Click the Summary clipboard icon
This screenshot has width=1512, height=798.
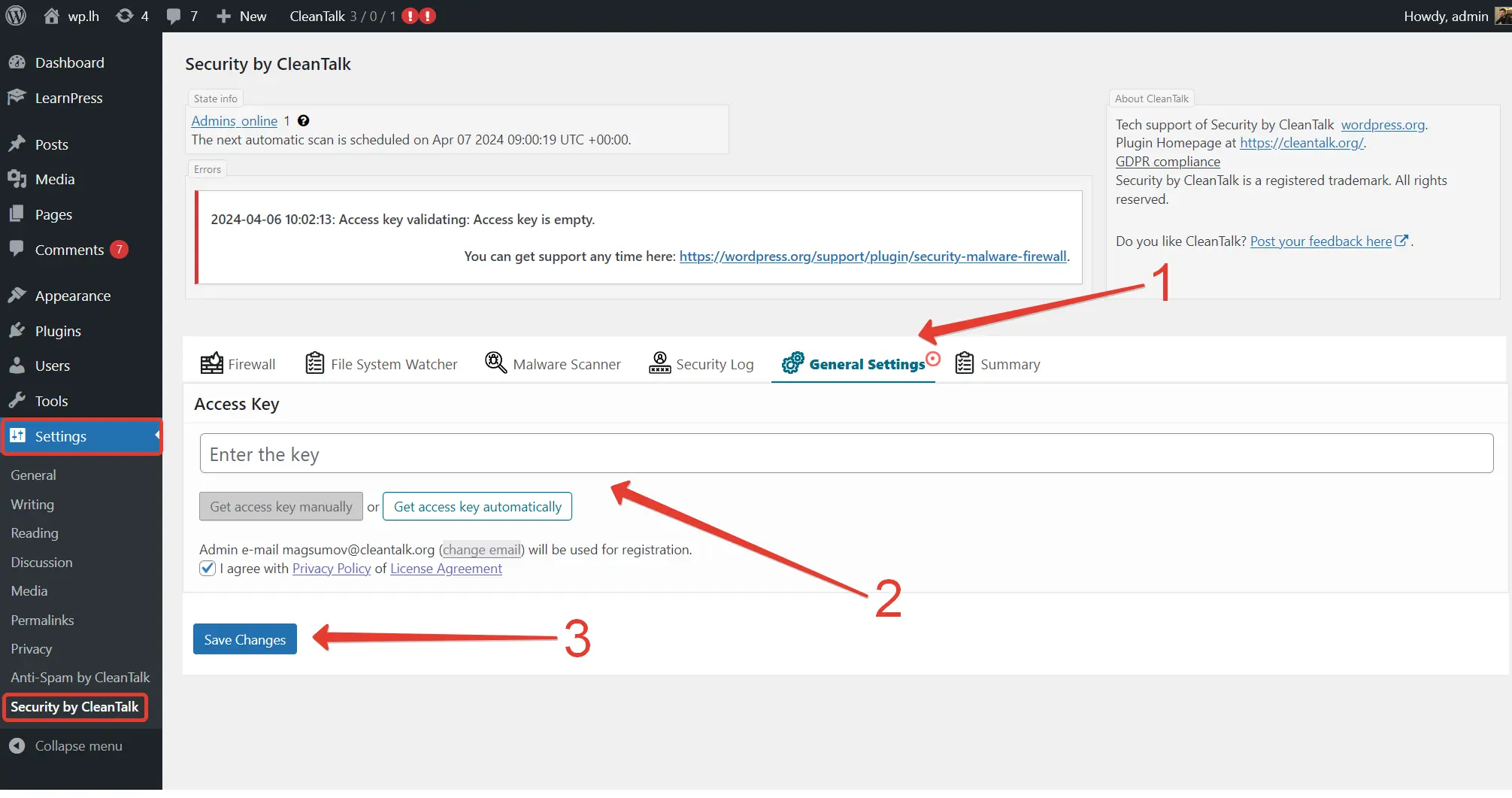(x=964, y=363)
